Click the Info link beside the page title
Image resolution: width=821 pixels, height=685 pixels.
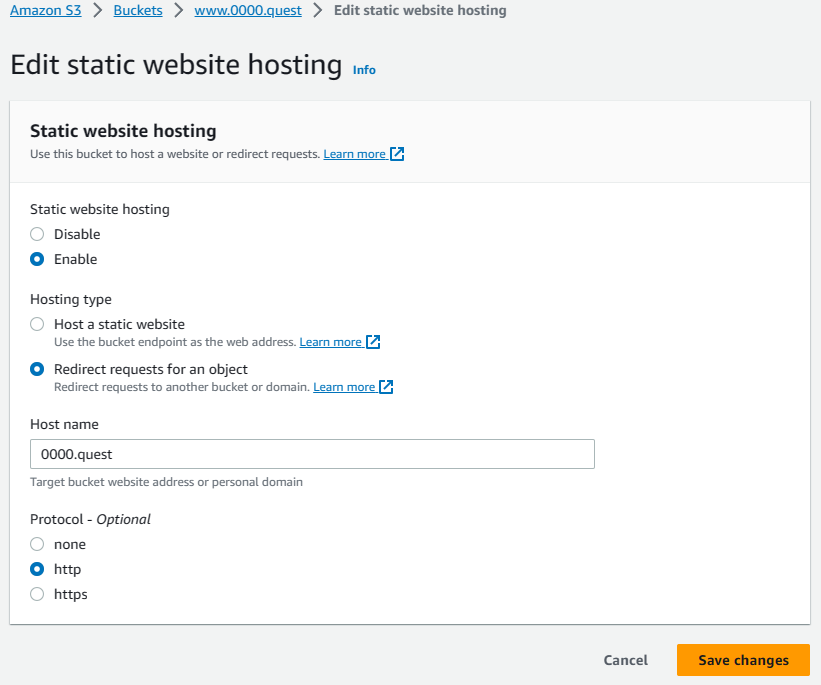[x=364, y=70]
